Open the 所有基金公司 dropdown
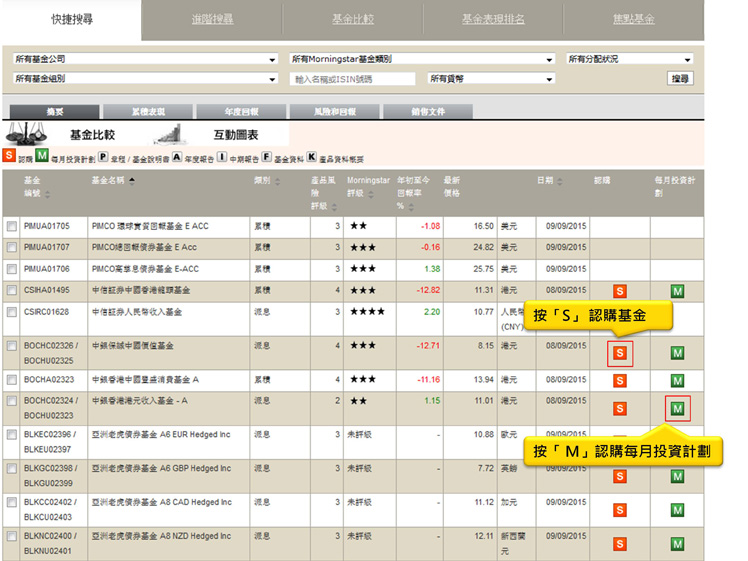This screenshot has height=561, width=748. (x=145, y=59)
